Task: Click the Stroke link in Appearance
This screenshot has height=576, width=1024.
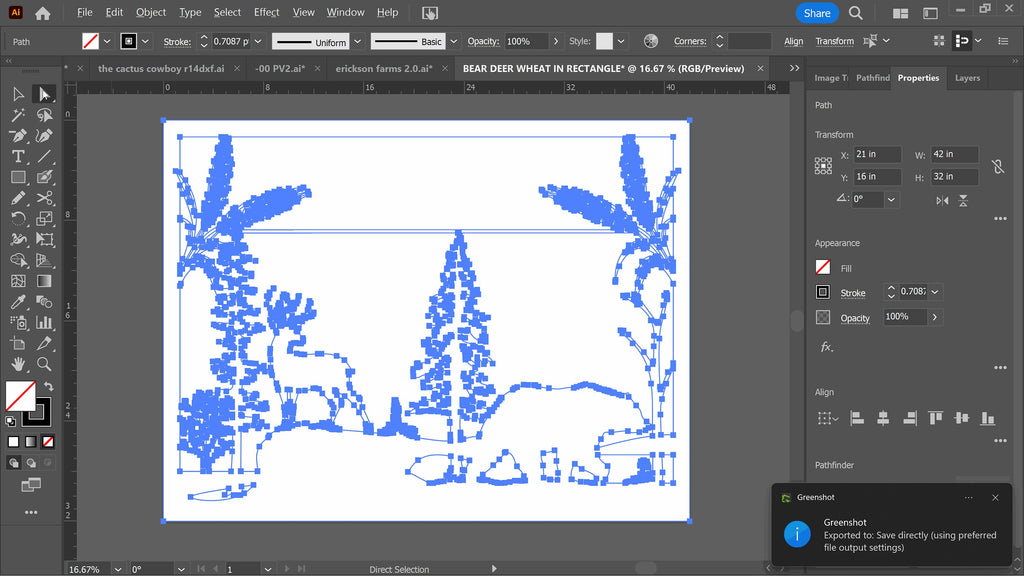Action: pos(853,293)
